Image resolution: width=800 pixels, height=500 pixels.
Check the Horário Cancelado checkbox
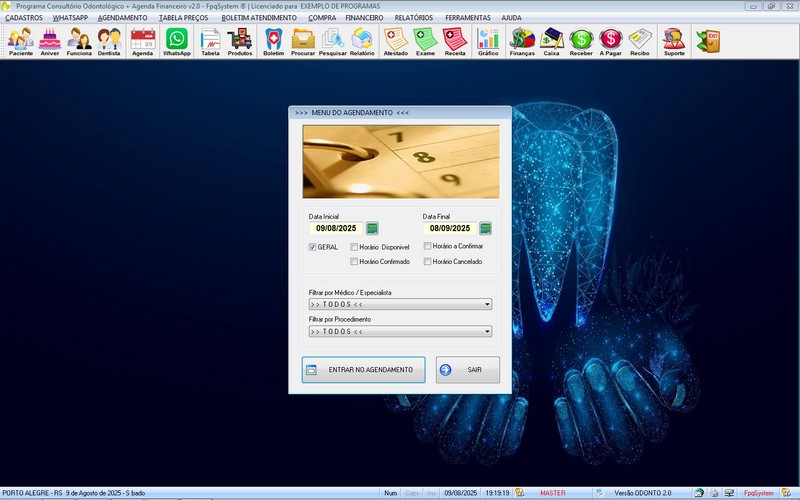[x=427, y=262]
